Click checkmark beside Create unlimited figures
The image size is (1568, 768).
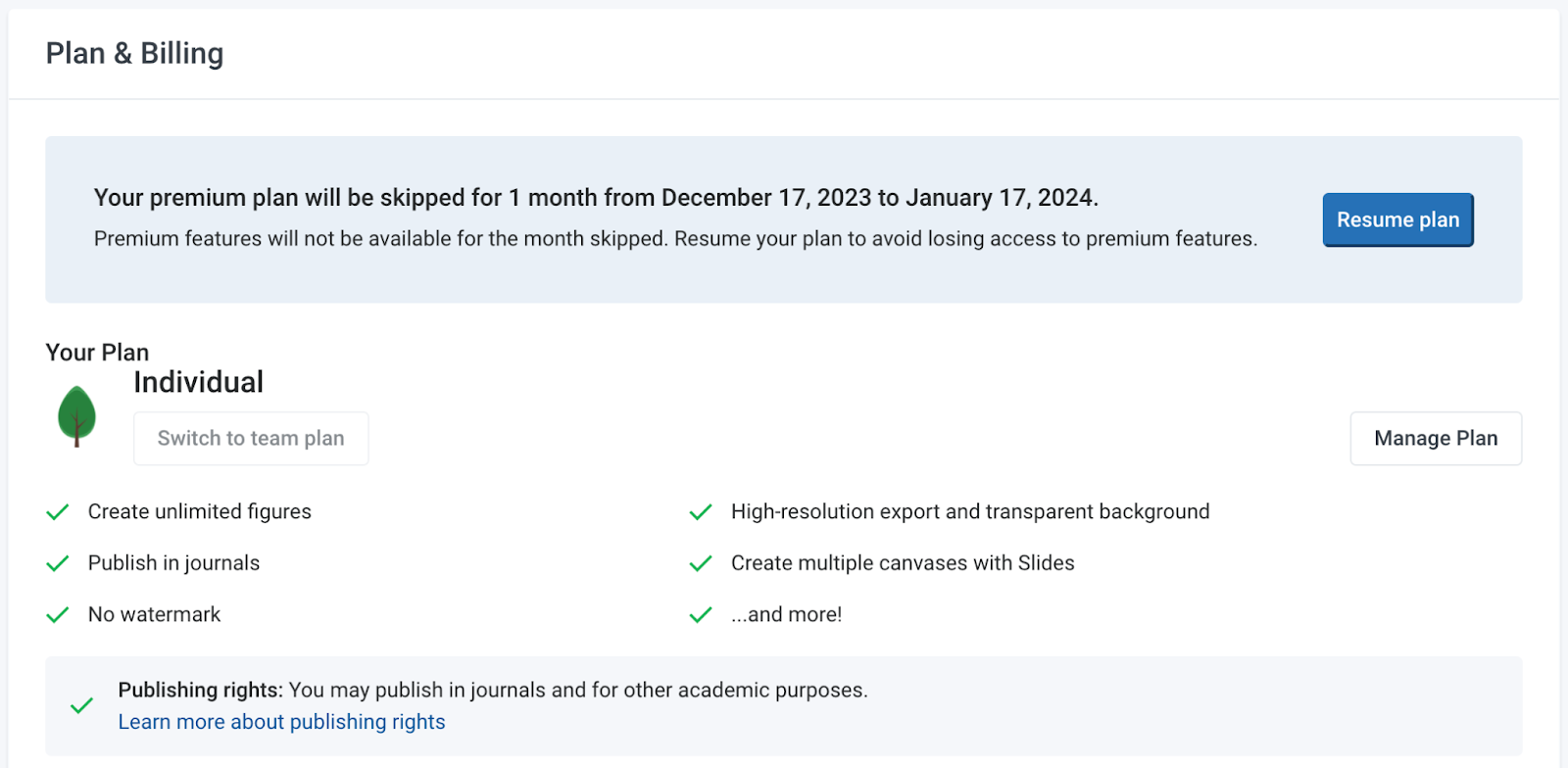tap(58, 512)
